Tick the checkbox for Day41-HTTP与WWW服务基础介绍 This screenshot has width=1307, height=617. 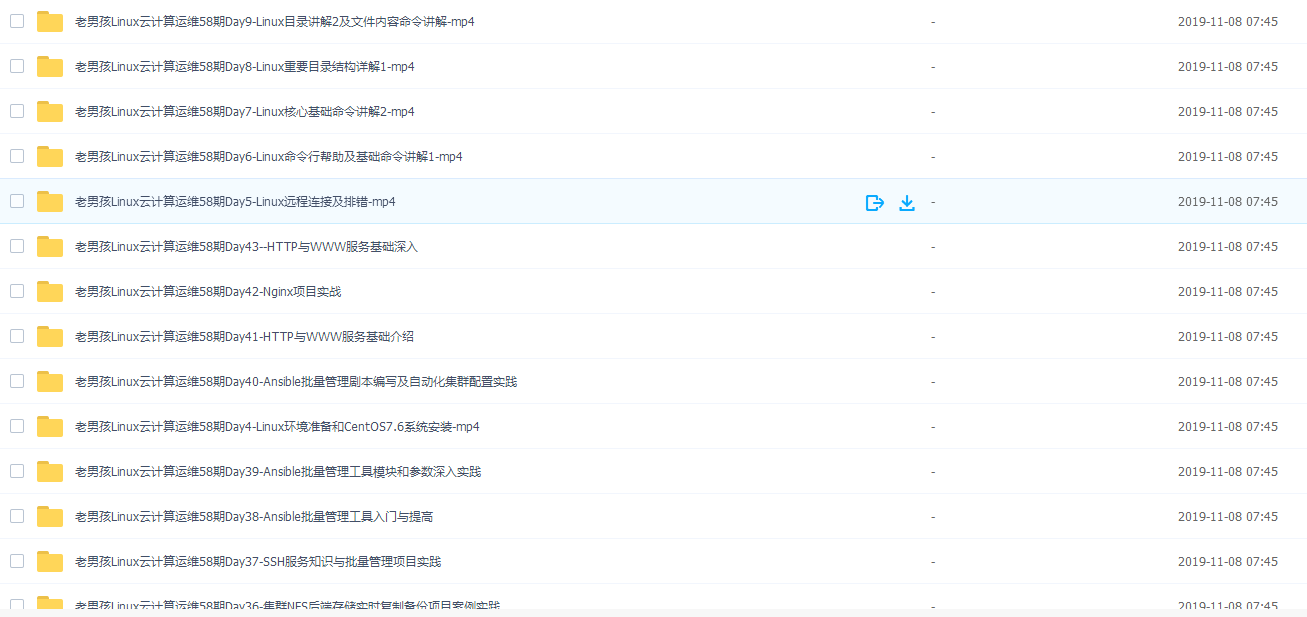[17, 336]
